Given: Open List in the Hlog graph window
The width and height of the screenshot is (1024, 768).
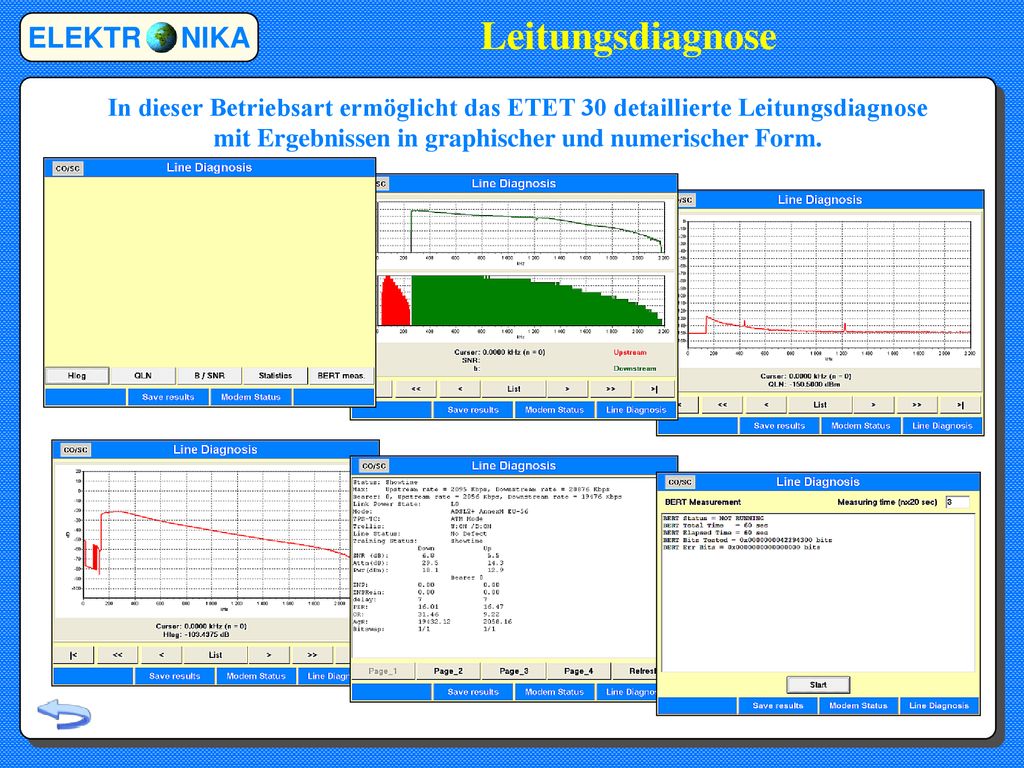Looking at the screenshot, I should point(216,655).
